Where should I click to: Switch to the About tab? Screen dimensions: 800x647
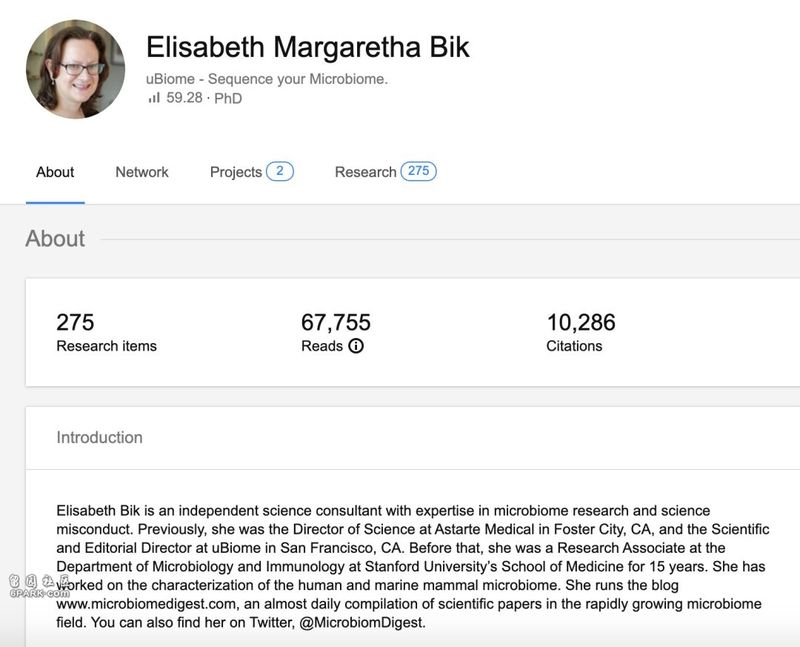click(x=55, y=172)
